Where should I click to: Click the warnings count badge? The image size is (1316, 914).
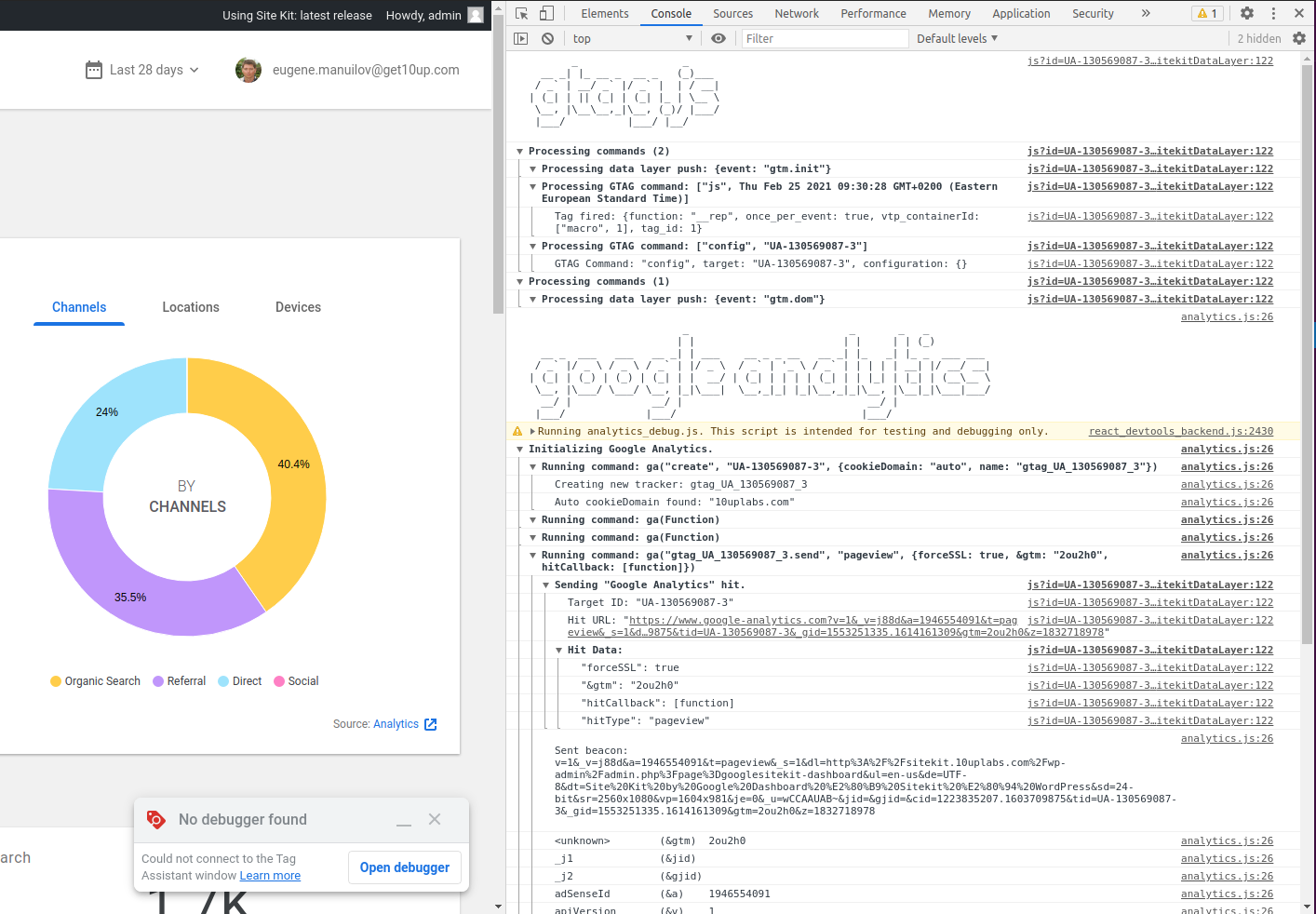click(1208, 13)
